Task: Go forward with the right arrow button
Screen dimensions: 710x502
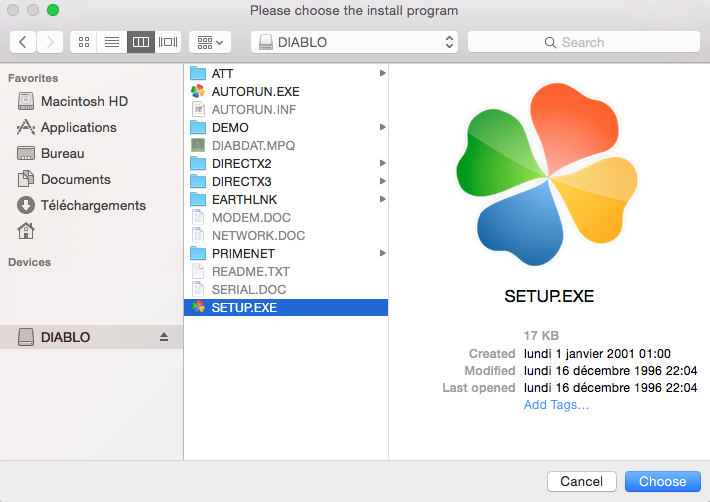Action: [50, 42]
